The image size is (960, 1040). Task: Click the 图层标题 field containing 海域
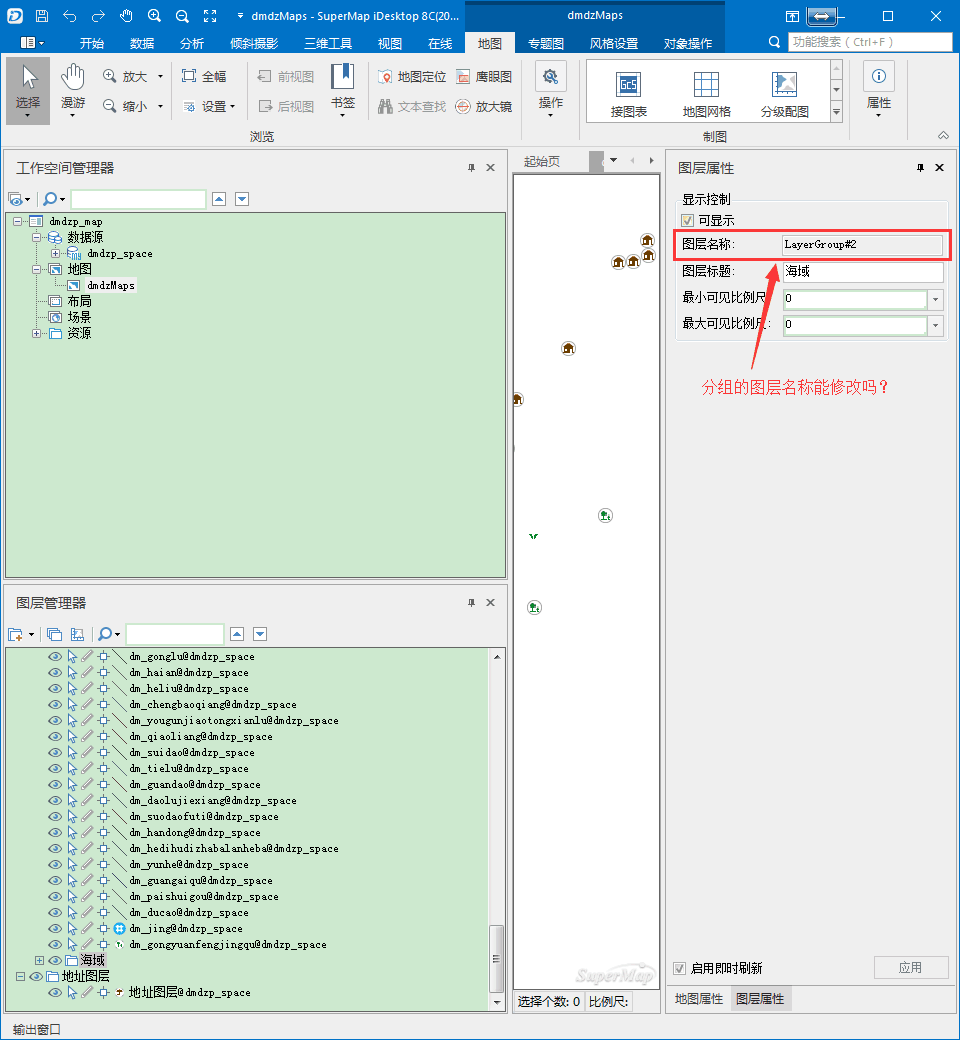863,271
